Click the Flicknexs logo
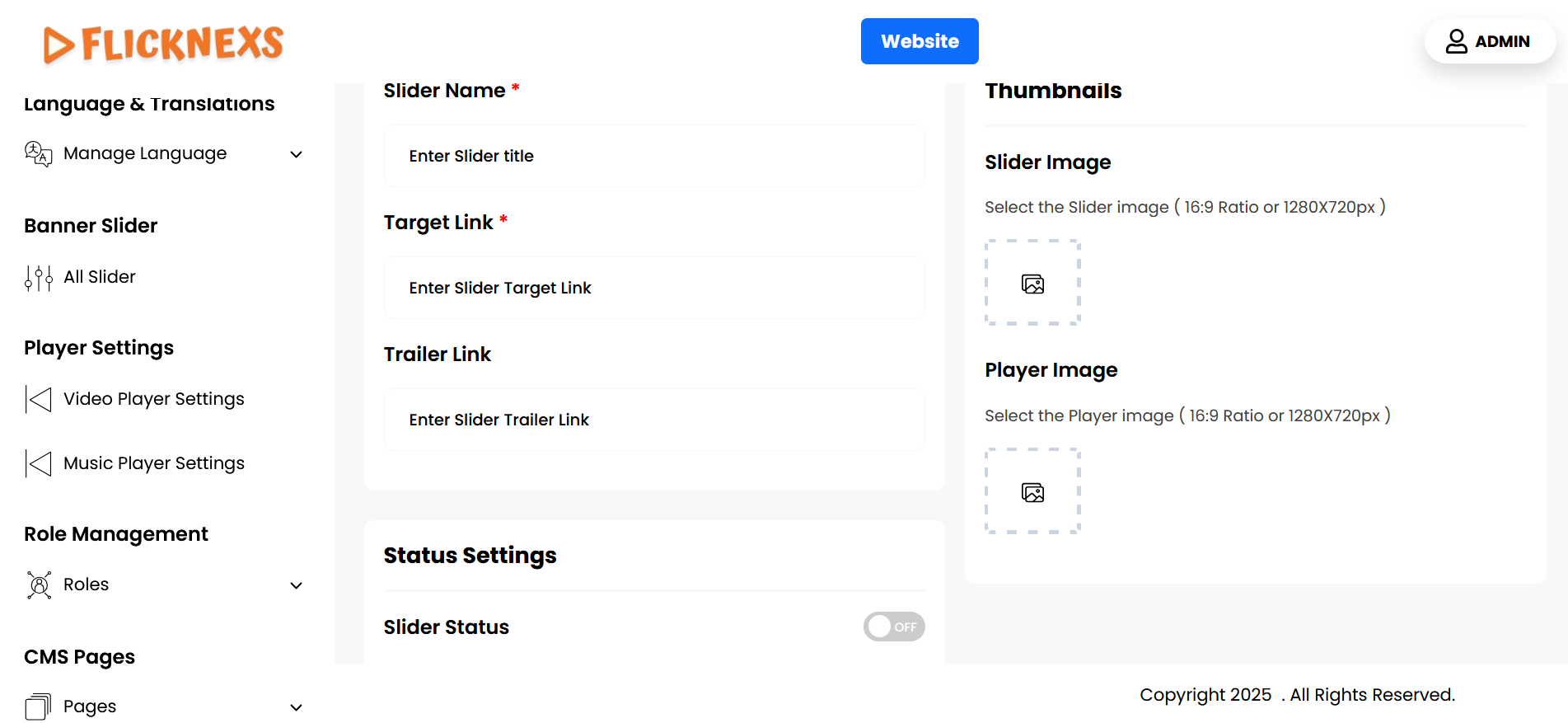The image size is (1568, 723). pos(163,44)
